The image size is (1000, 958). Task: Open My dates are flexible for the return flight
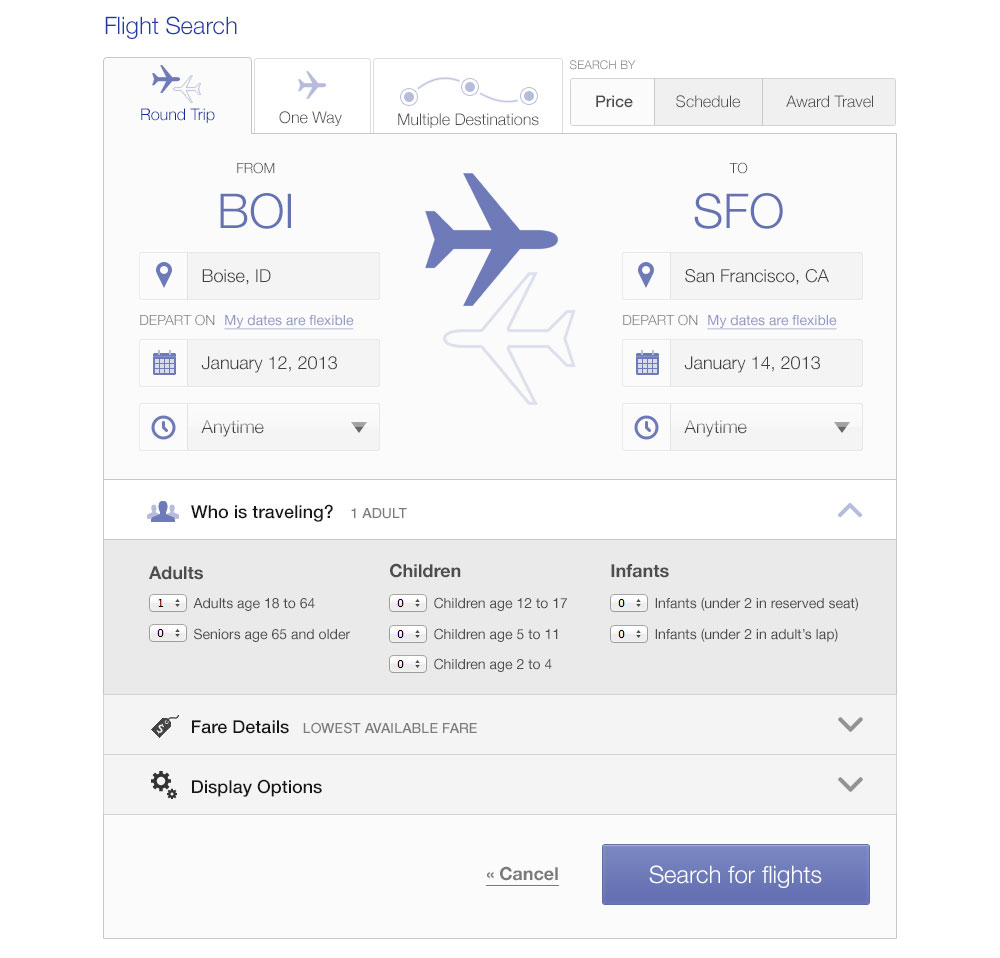coord(771,320)
